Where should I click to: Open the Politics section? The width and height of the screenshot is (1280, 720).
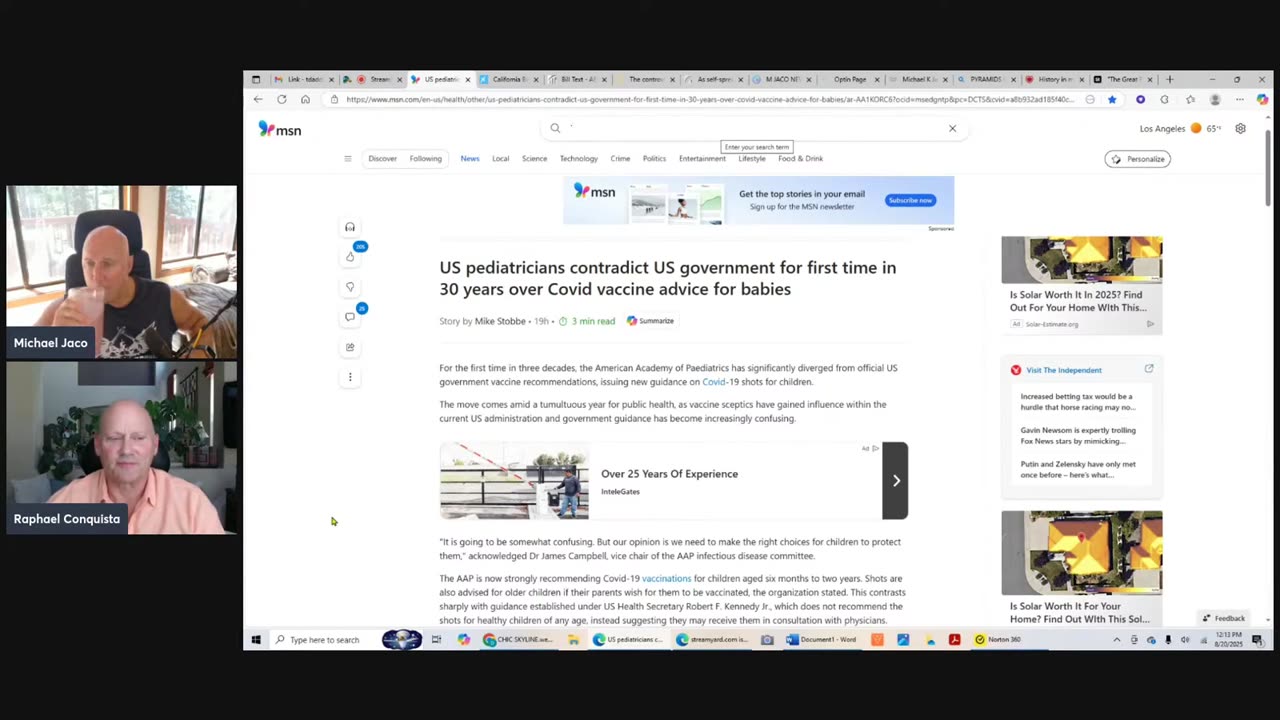(654, 158)
